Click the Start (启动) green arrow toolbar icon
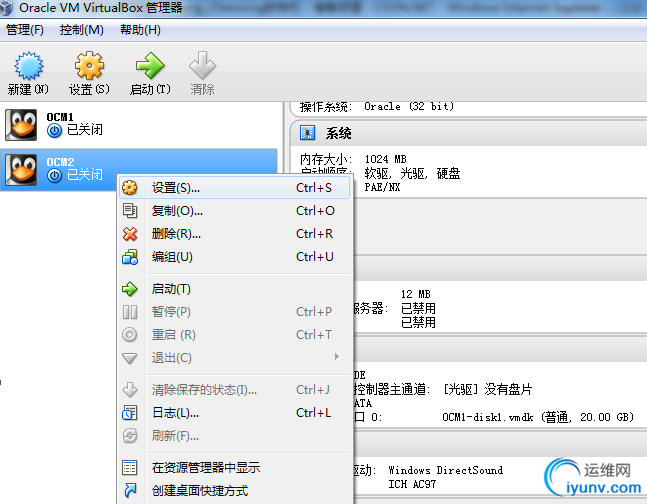 [x=150, y=65]
